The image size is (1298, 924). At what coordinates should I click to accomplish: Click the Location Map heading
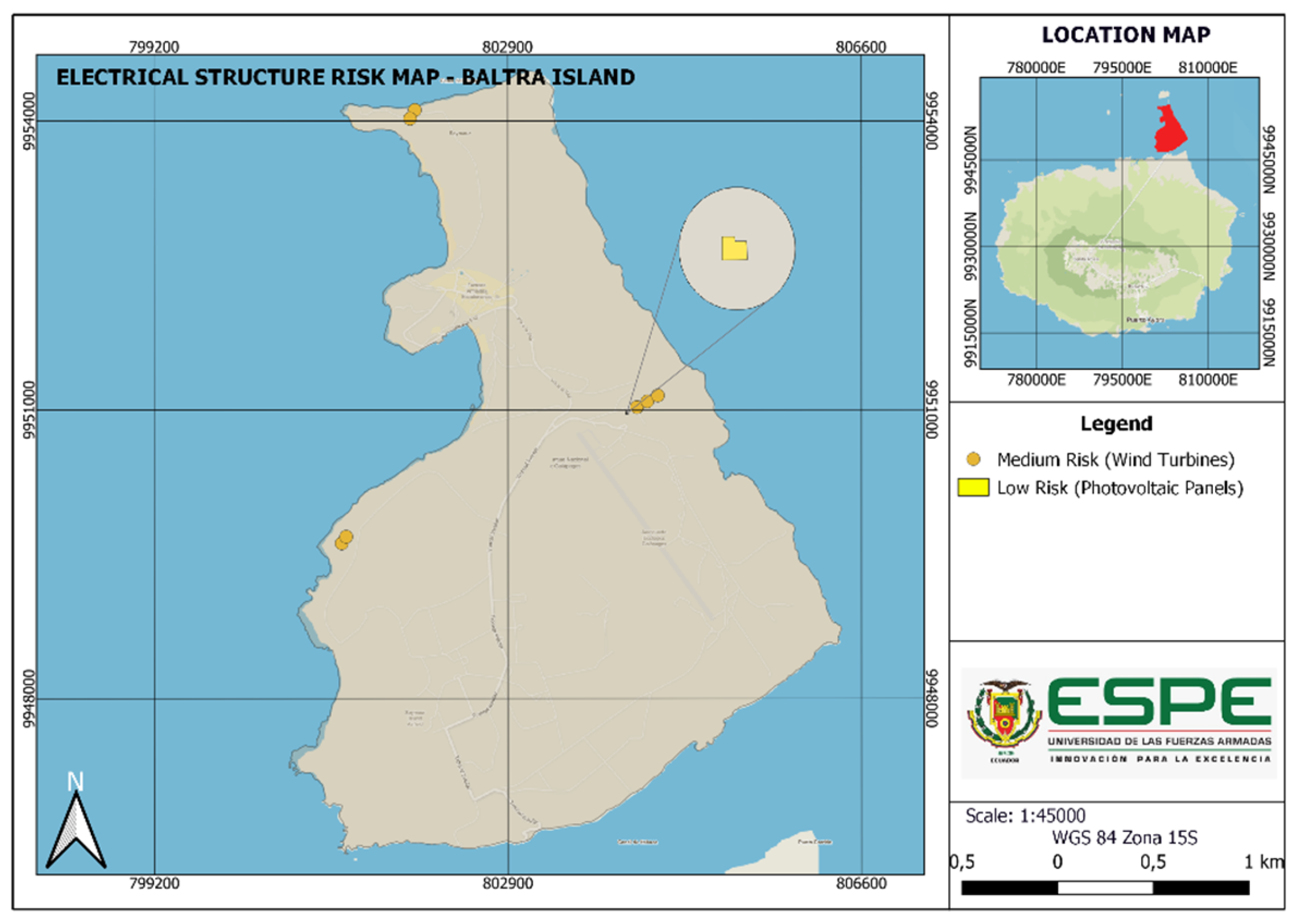tap(1125, 35)
